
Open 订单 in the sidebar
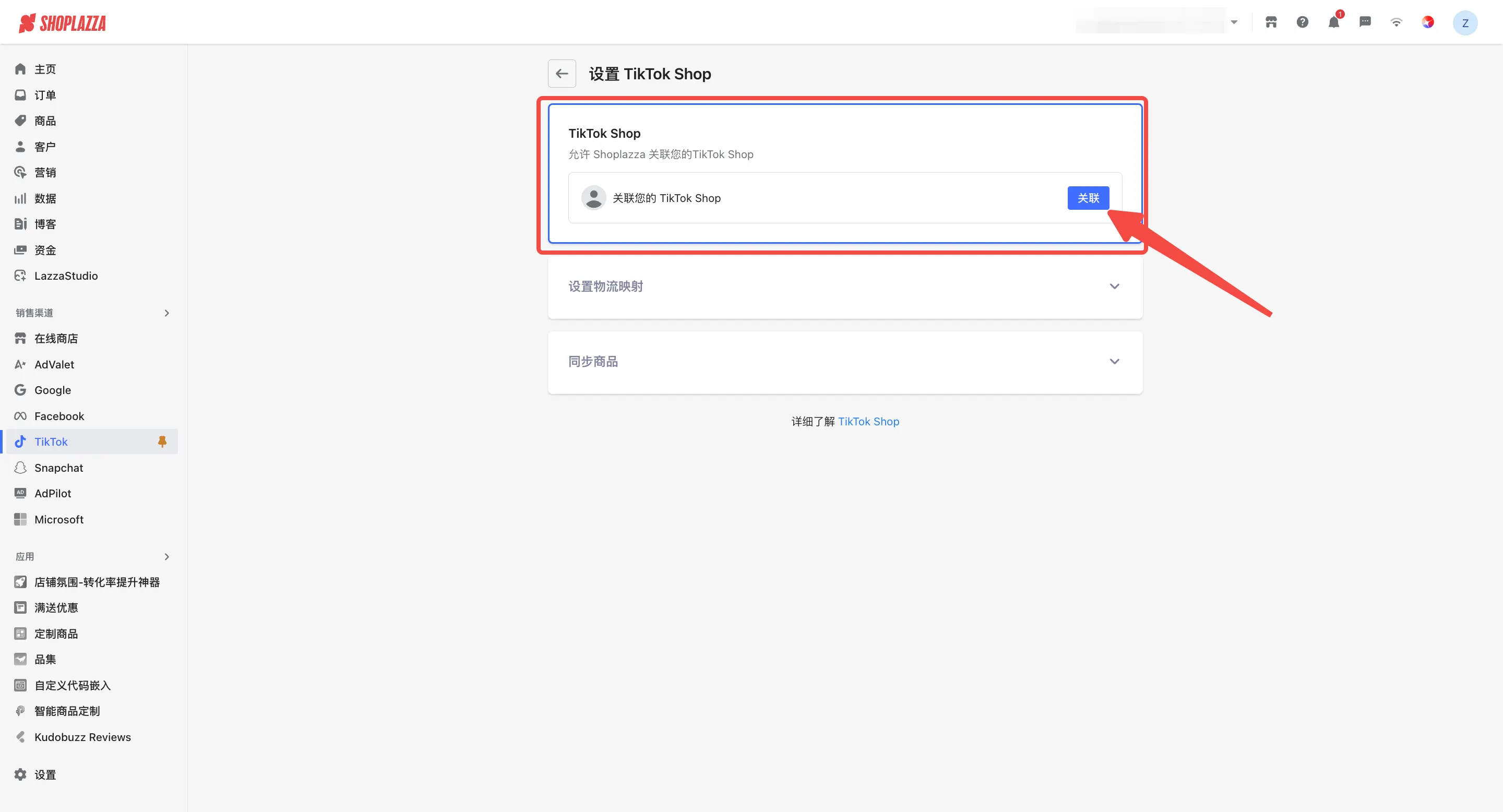coord(45,95)
